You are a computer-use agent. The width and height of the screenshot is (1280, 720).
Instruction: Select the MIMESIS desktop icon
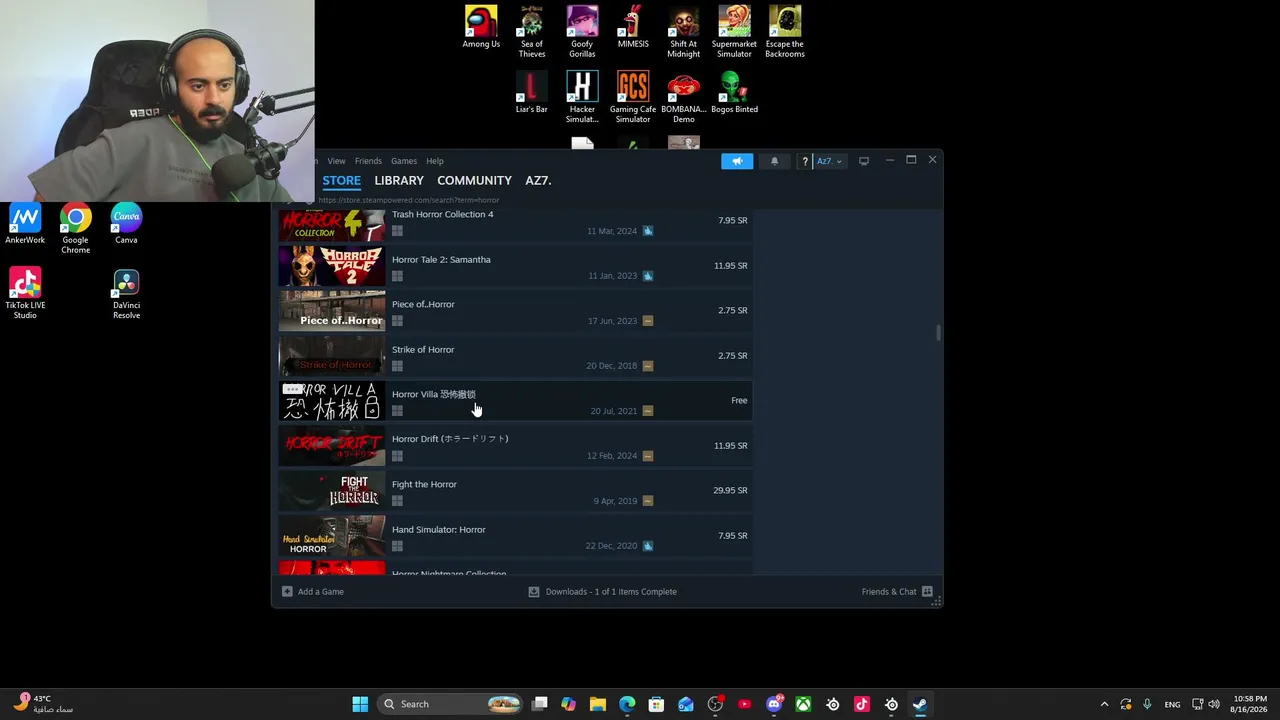tap(633, 27)
